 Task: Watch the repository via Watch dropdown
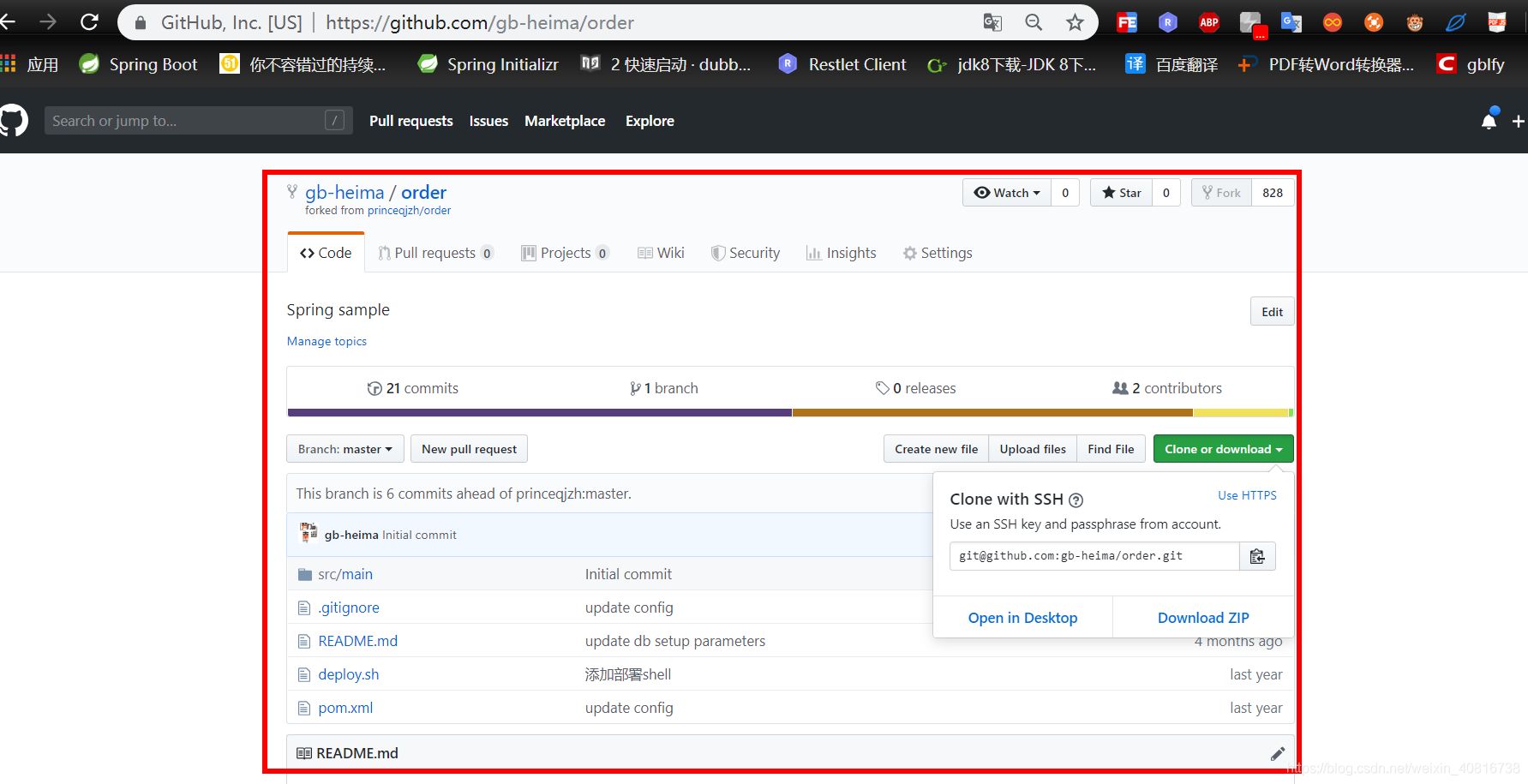click(1007, 193)
